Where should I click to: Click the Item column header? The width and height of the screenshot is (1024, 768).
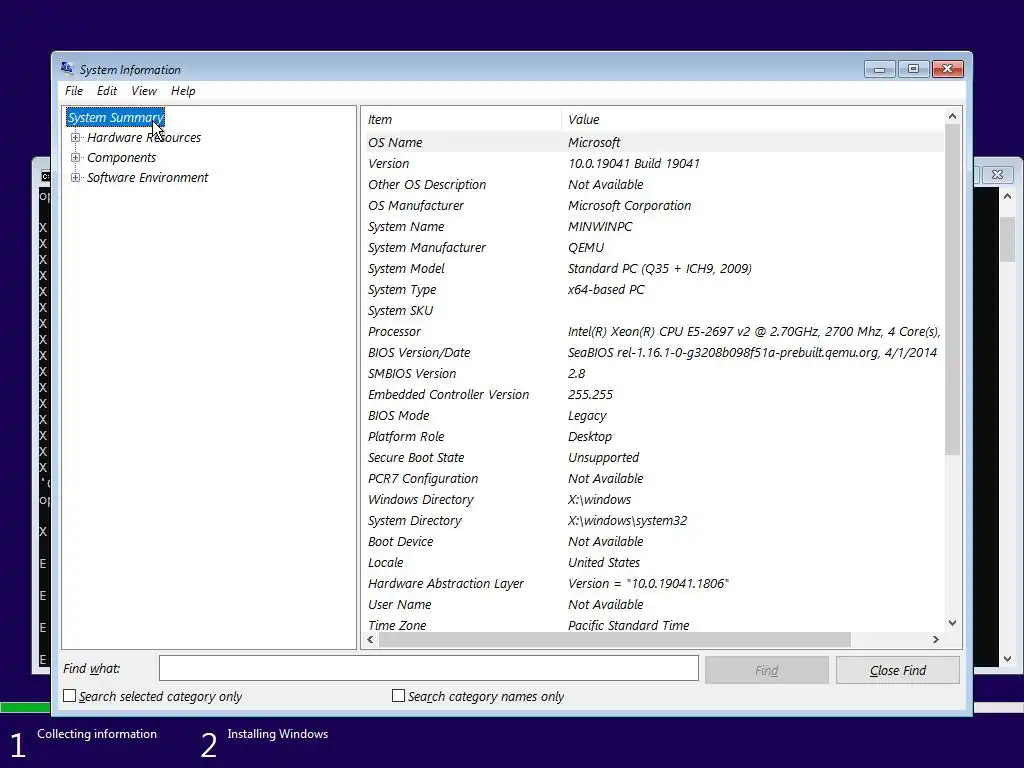pos(461,120)
